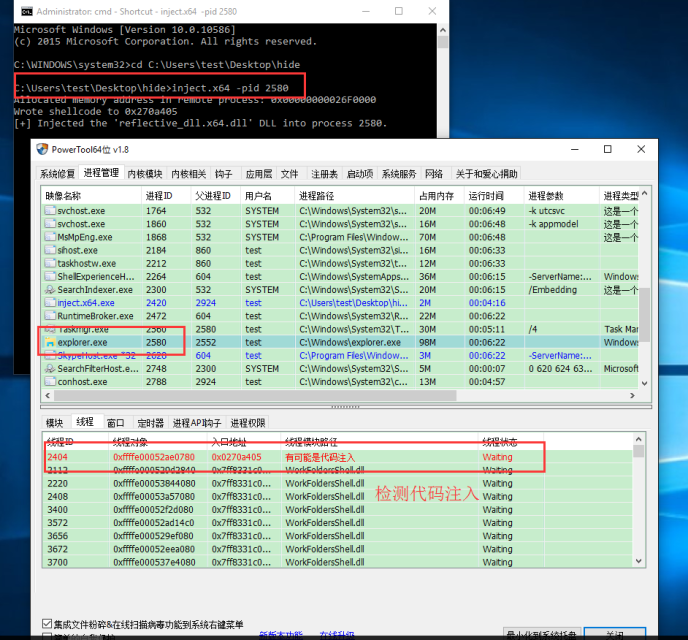This screenshot has width=688, height=640.
Task: Click the icon of svchost.exe PID 1860
Action: [50, 224]
